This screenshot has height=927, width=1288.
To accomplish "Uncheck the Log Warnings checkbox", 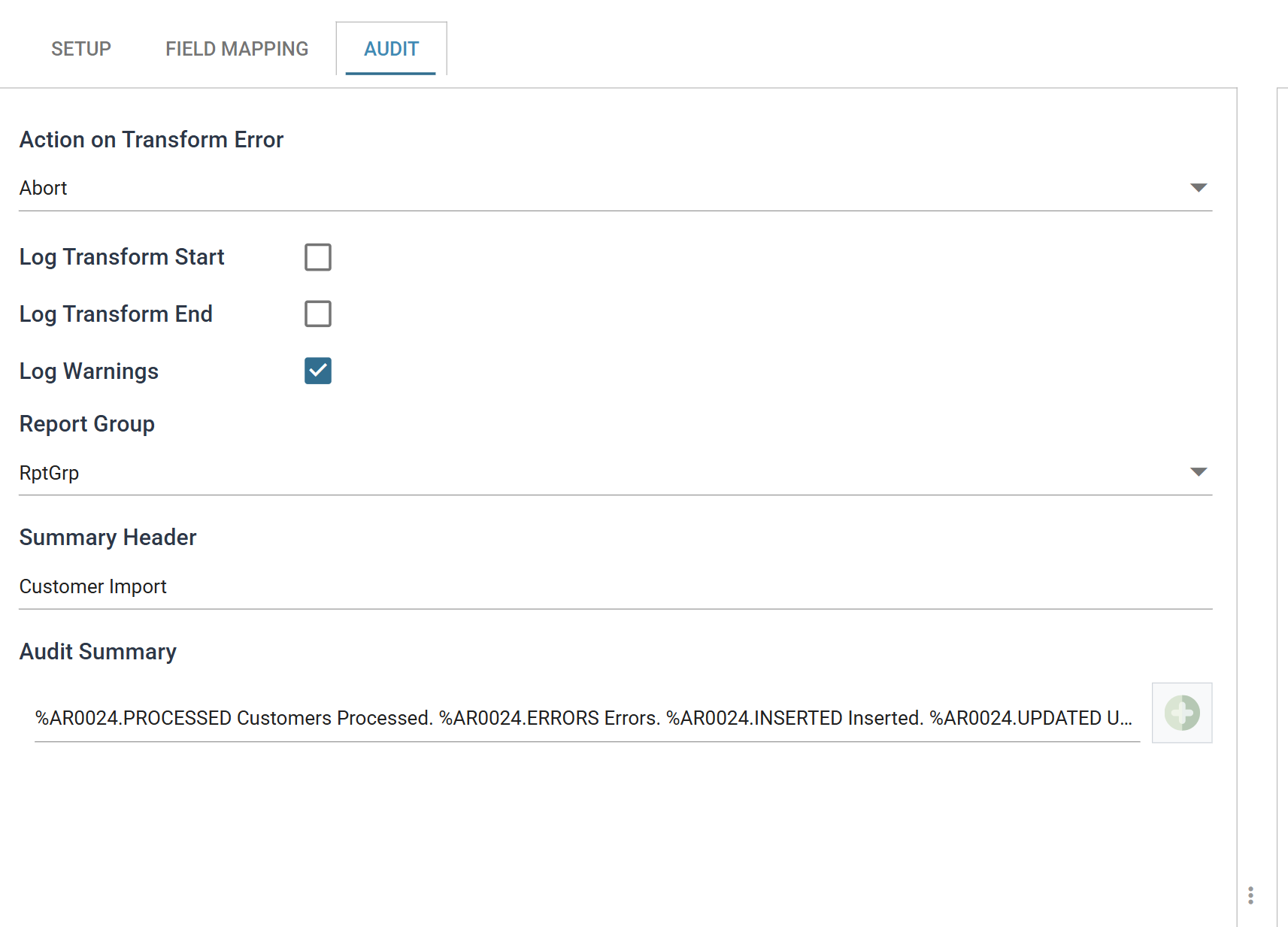I will (x=318, y=371).
